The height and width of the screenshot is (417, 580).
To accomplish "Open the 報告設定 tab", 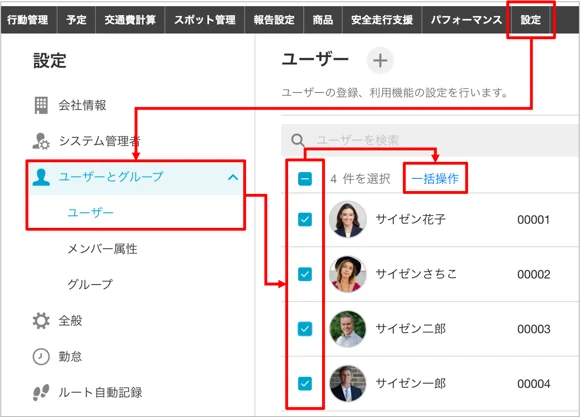I will pyautogui.click(x=274, y=20).
